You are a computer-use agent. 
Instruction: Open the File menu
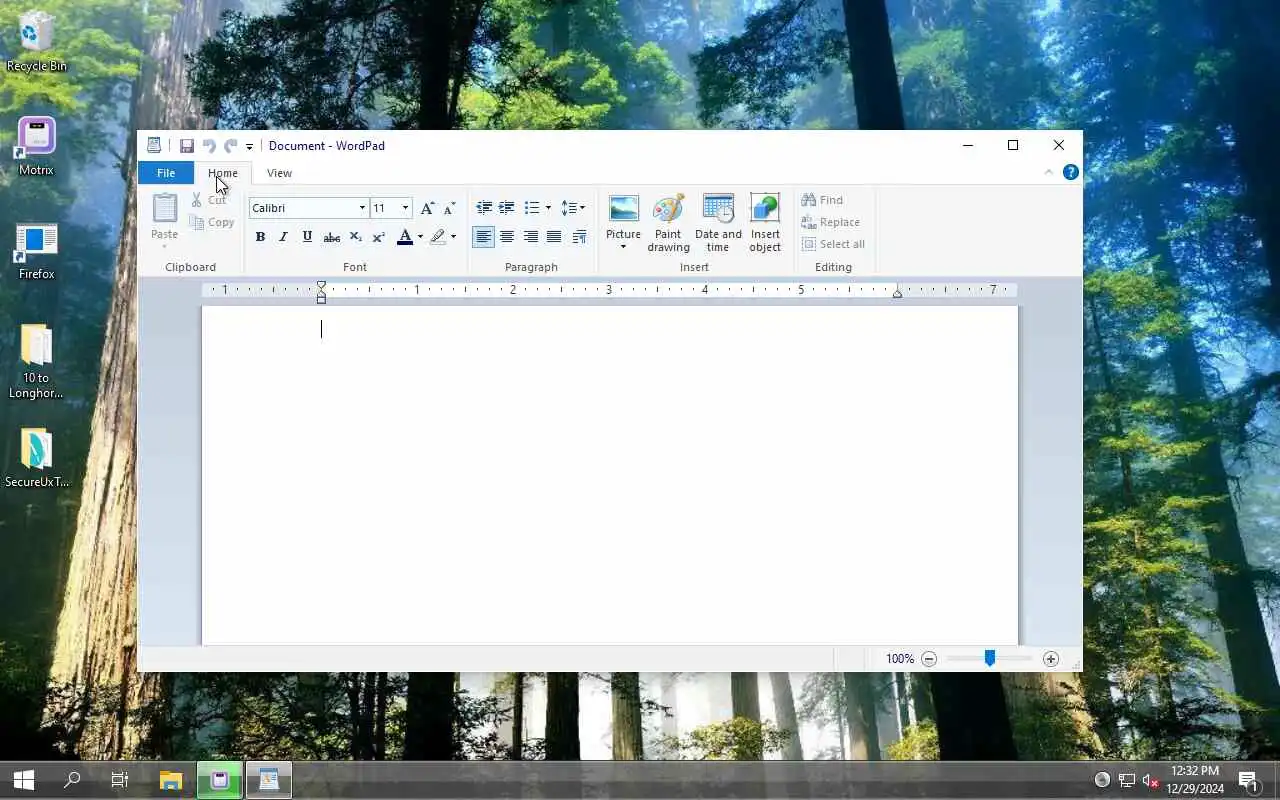tap(166, 173)
